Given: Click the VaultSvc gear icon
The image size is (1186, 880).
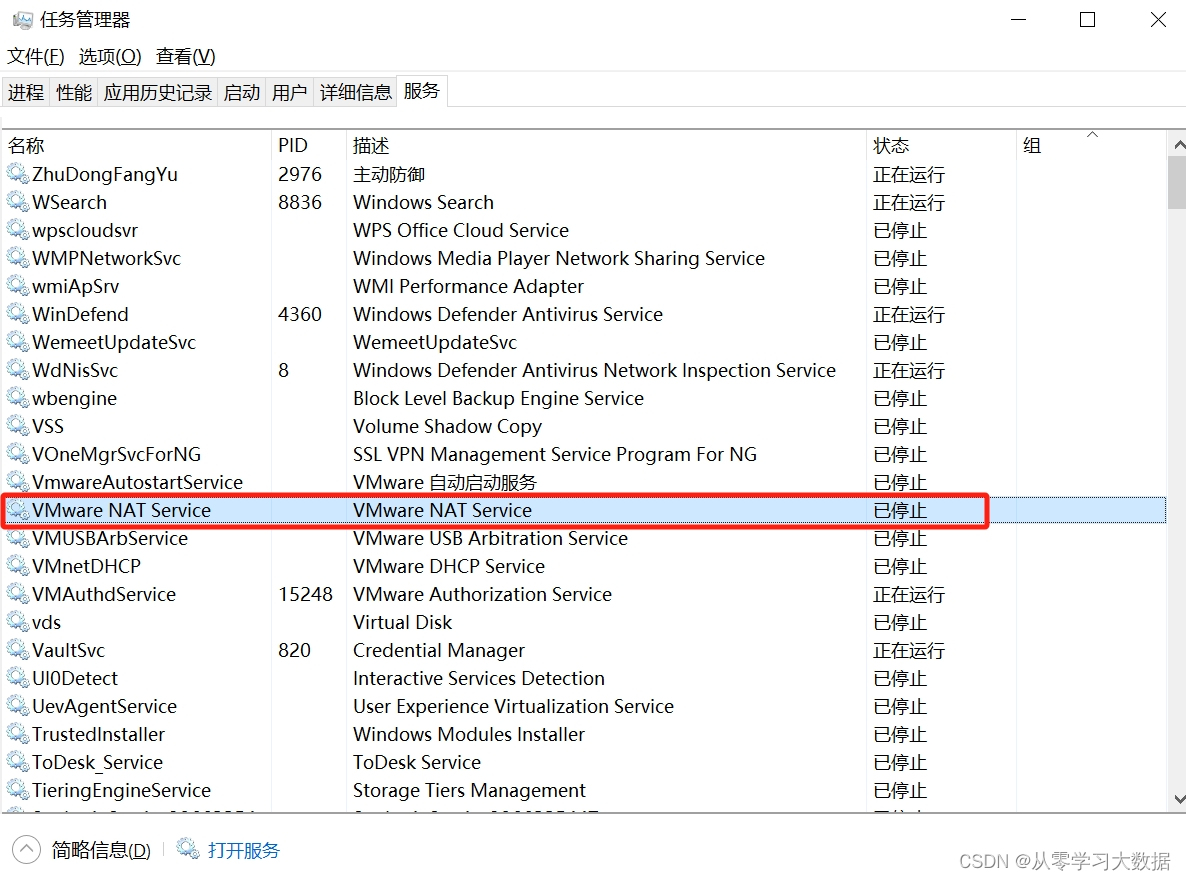Looking at the screenshot, I should 18,650.
